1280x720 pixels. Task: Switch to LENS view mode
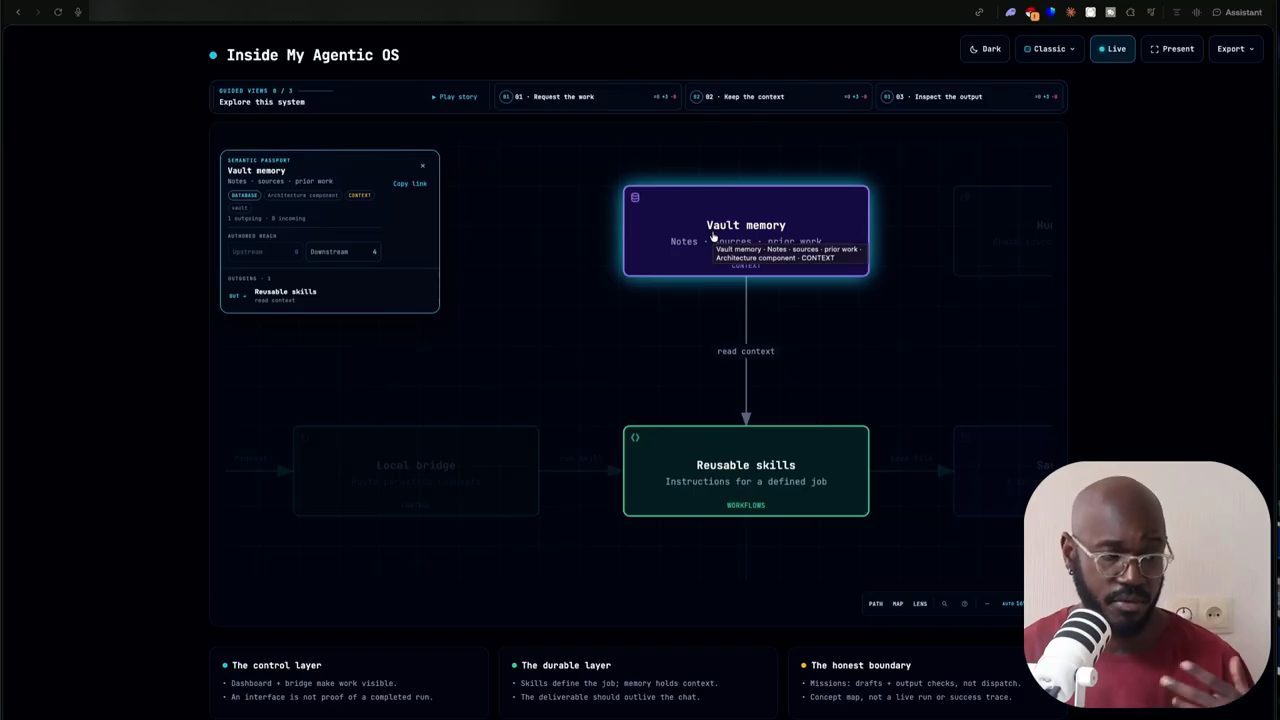[x=920, y=604]
